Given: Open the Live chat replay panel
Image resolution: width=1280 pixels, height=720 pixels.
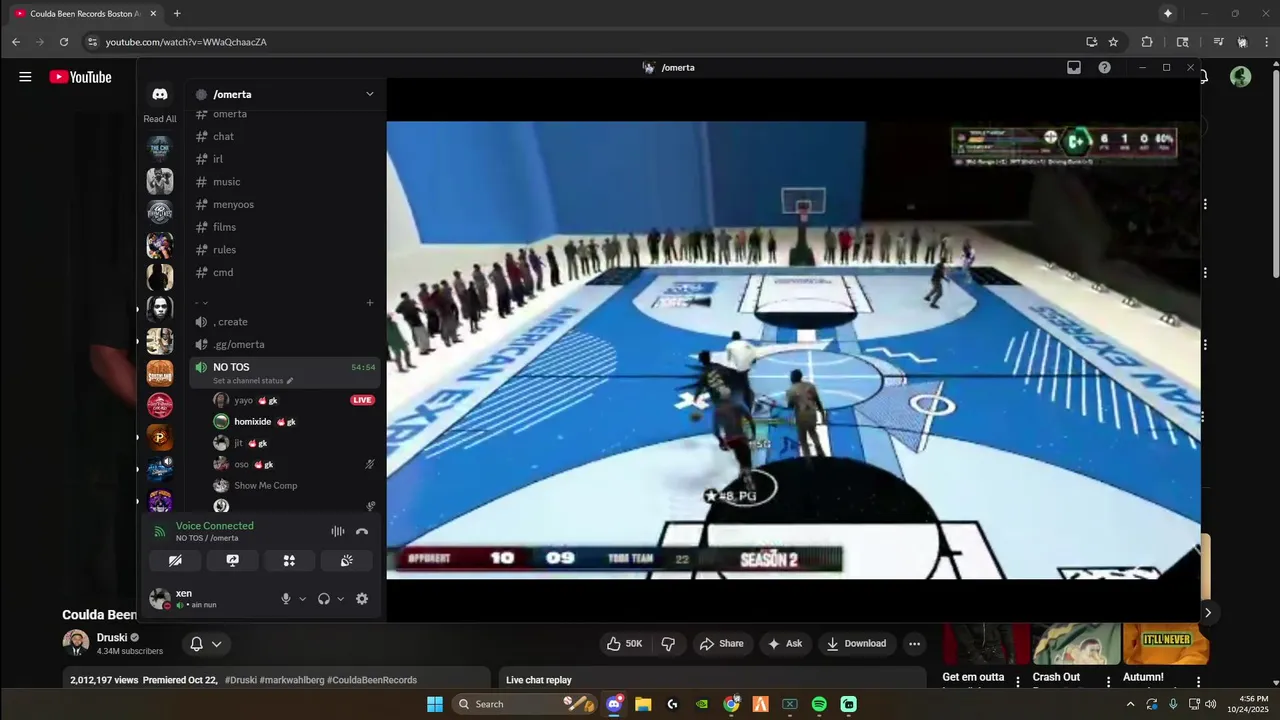Looking at the screenshot, I should point(714,680).
